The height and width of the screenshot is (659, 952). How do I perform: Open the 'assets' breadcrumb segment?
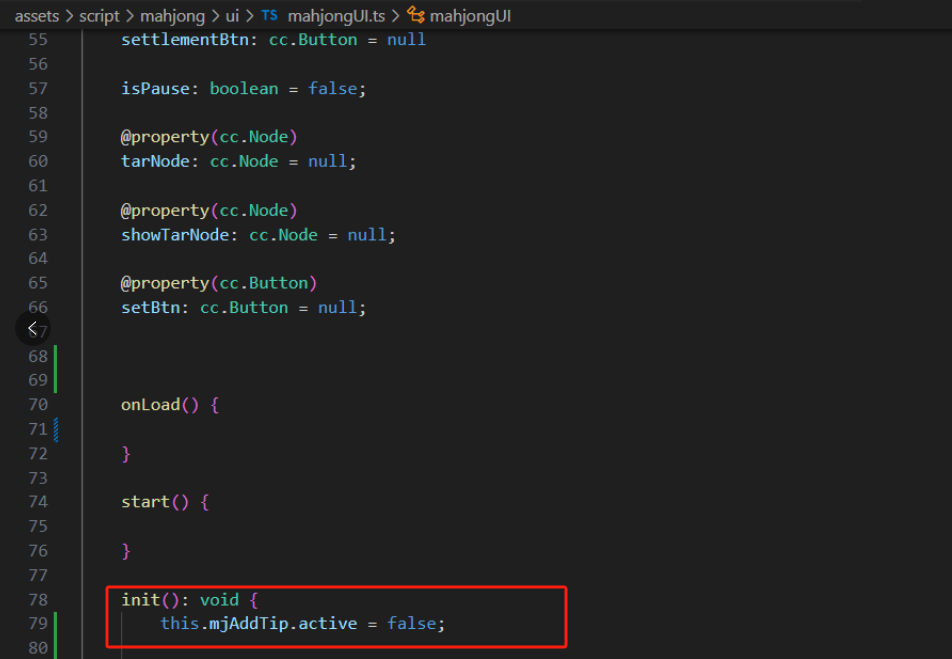coord(36,16)
